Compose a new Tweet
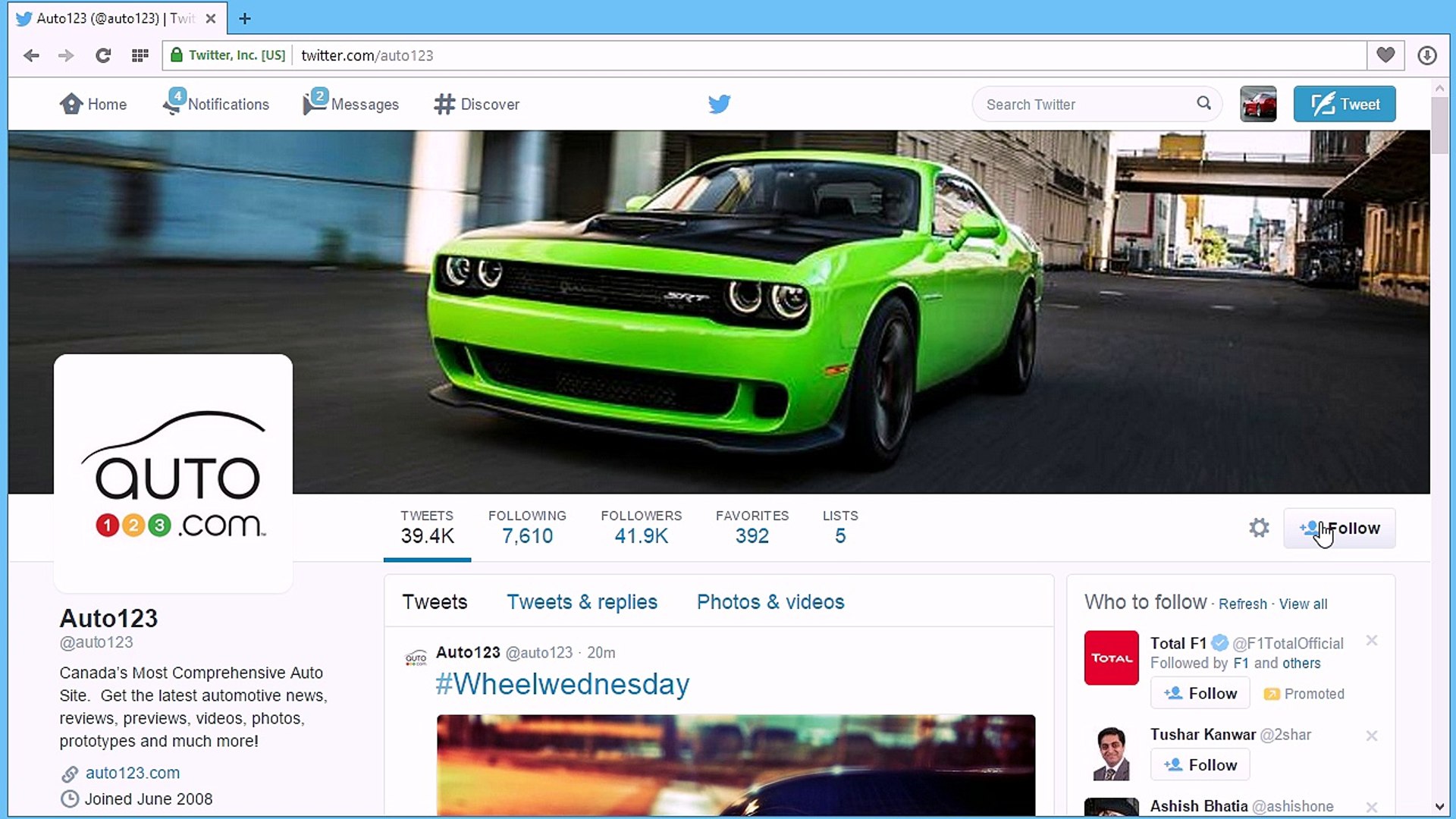1456x819 pixels. (x=1345, y=104)
